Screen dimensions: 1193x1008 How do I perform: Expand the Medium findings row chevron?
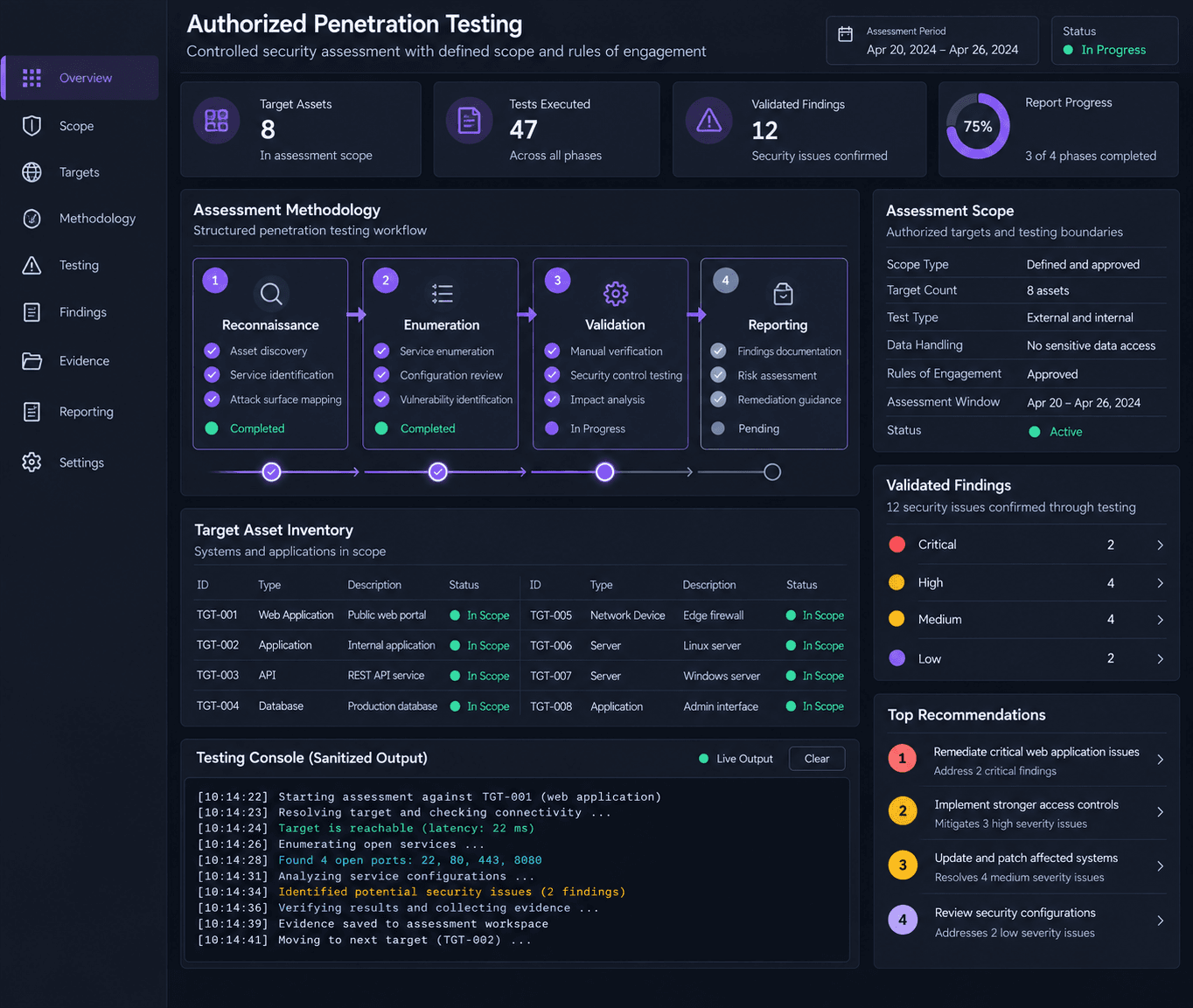click(x=1161, y=620)
